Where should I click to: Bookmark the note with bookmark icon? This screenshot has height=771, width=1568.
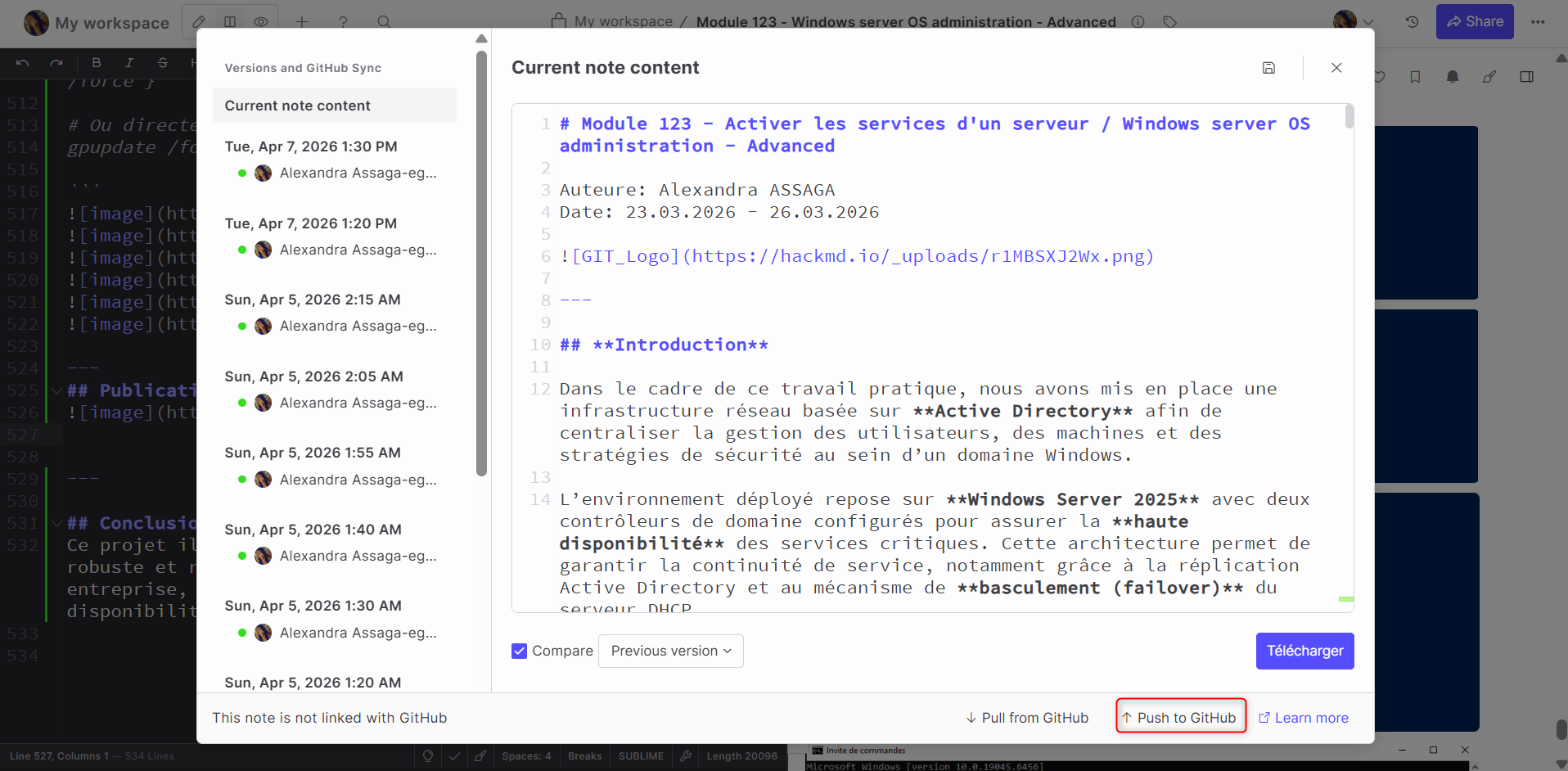pyautogui.click(x=1415, y=77)
